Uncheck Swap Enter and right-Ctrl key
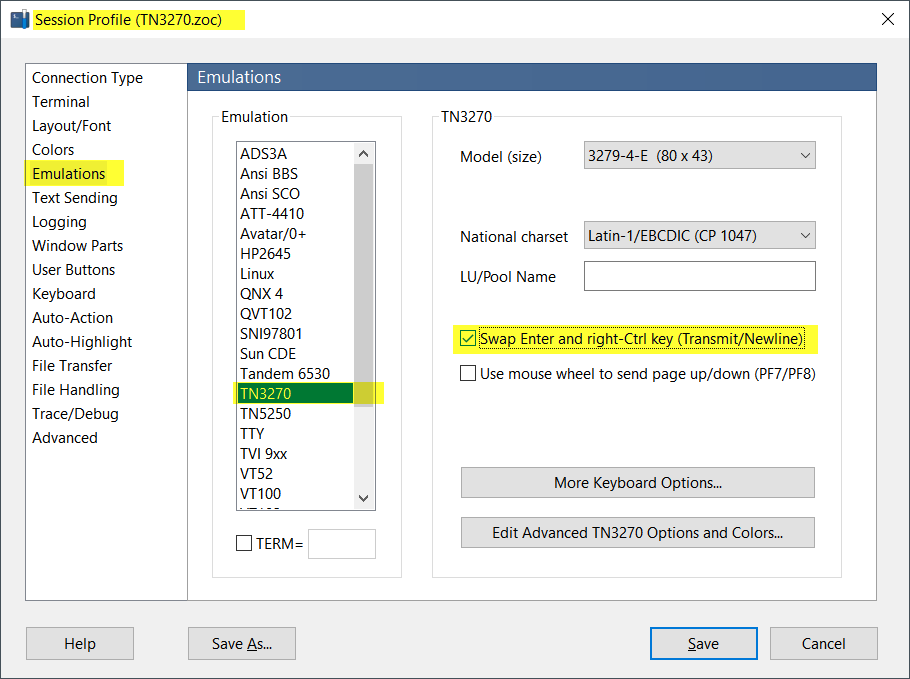Image resolution: width=910 pixels, height=679 pixels. [x=468, y=338]
